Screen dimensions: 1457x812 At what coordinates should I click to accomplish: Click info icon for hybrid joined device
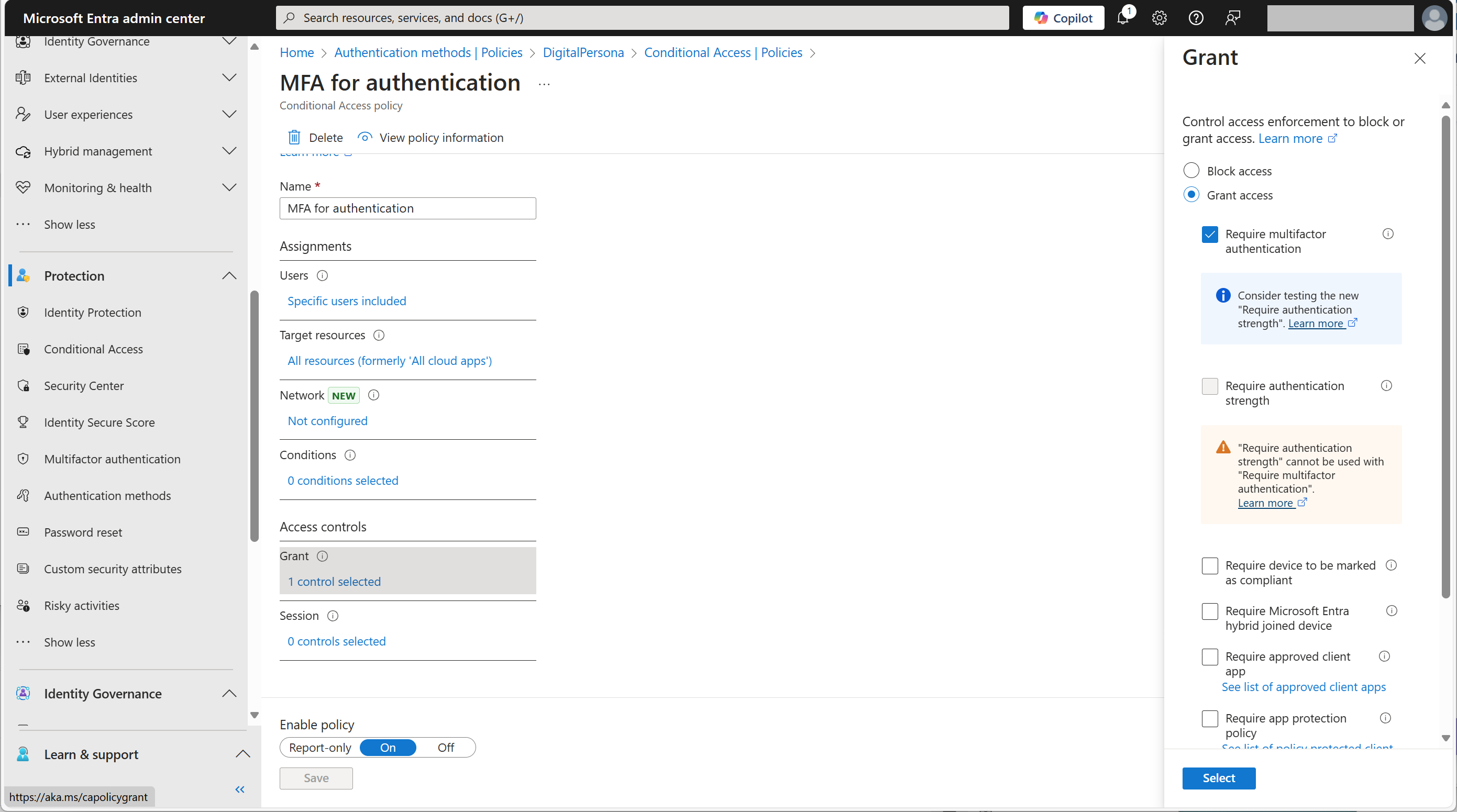[x=1392, y=610]
